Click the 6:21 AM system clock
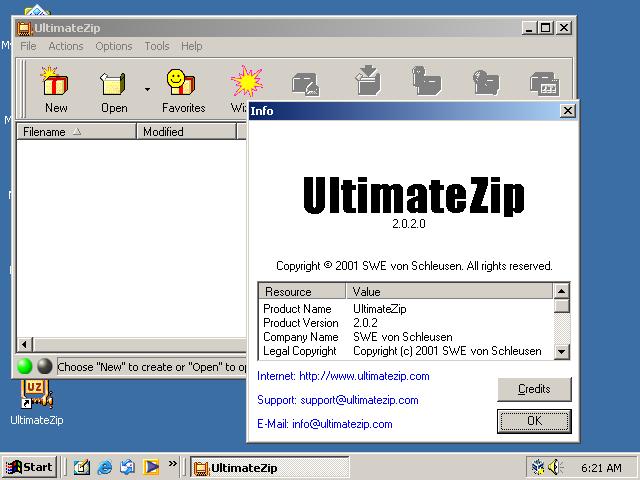Viewport: 640px width, 480px height. coord(601,467)
